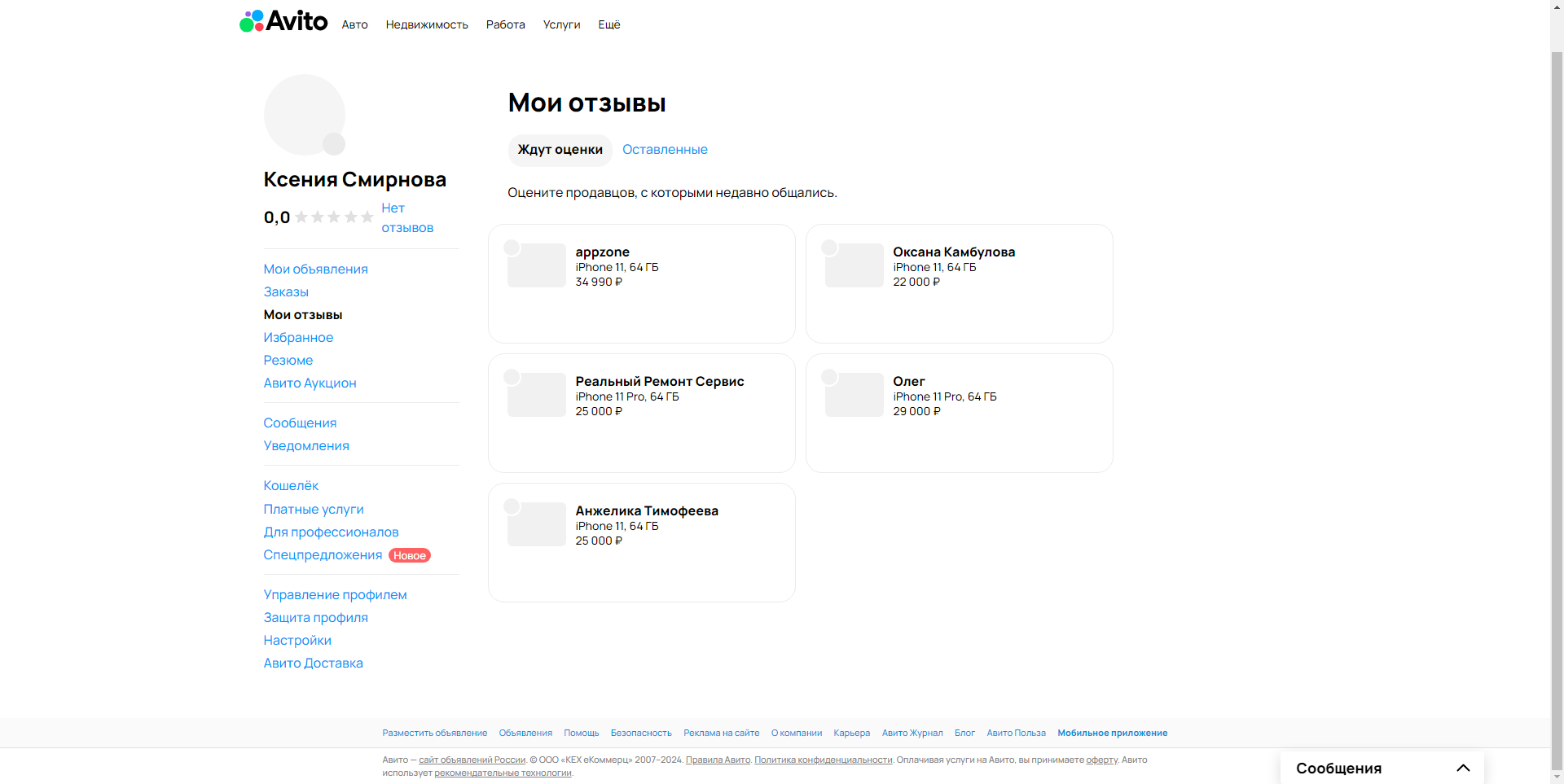The height and width of the screenshot is (784, 1564).
Task: Click seller name Реальный Ремонт Сервис
Action: (x=660, y=381)
